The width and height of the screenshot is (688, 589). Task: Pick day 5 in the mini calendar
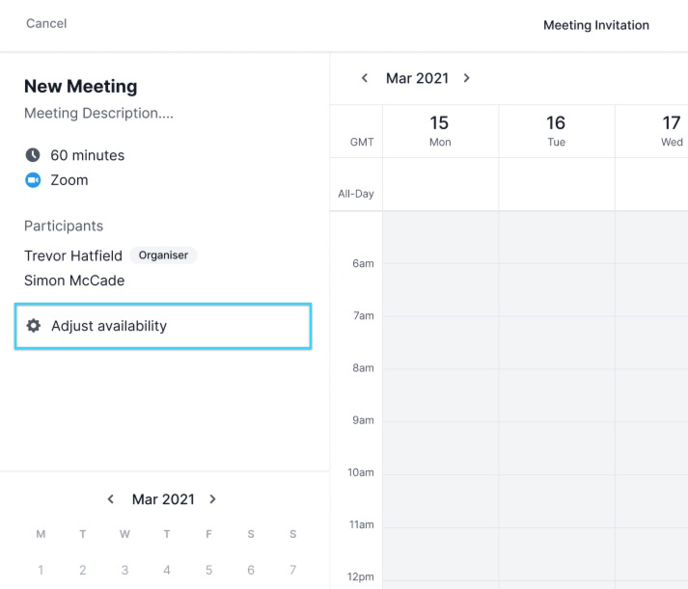coord(209,570)
